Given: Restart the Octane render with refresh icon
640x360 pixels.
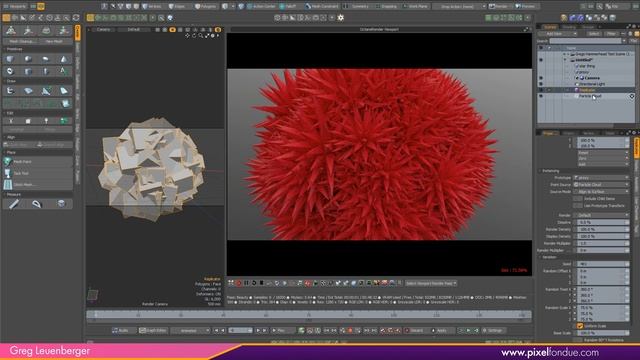Looking at the screenshot, I should tap(254, 283).
